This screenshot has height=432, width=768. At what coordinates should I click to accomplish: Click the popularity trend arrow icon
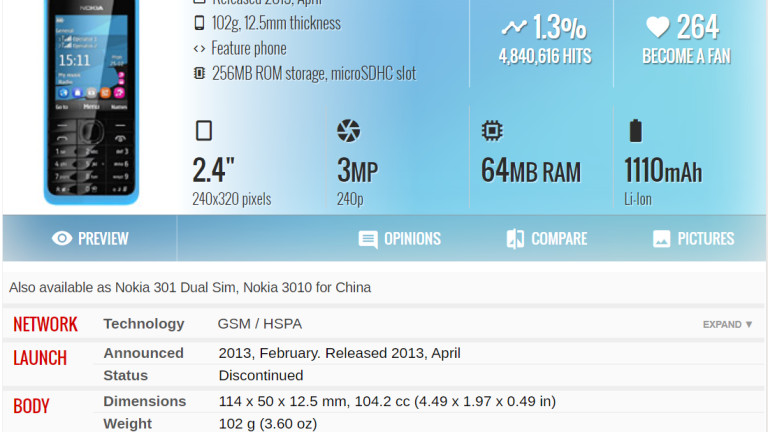click(x=514, y=28)
